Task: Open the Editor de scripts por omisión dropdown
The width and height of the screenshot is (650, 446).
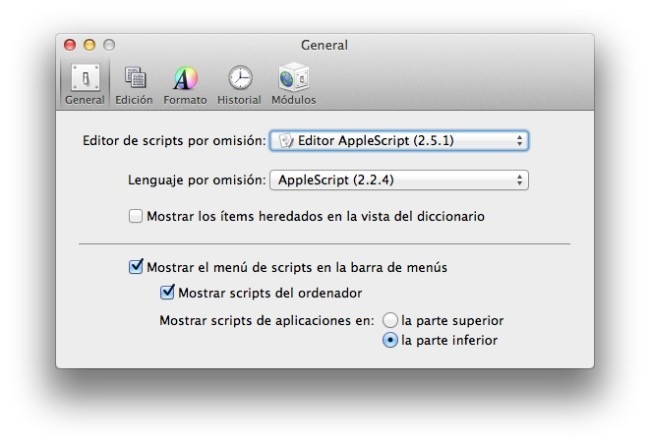Action: click(398, 141)
